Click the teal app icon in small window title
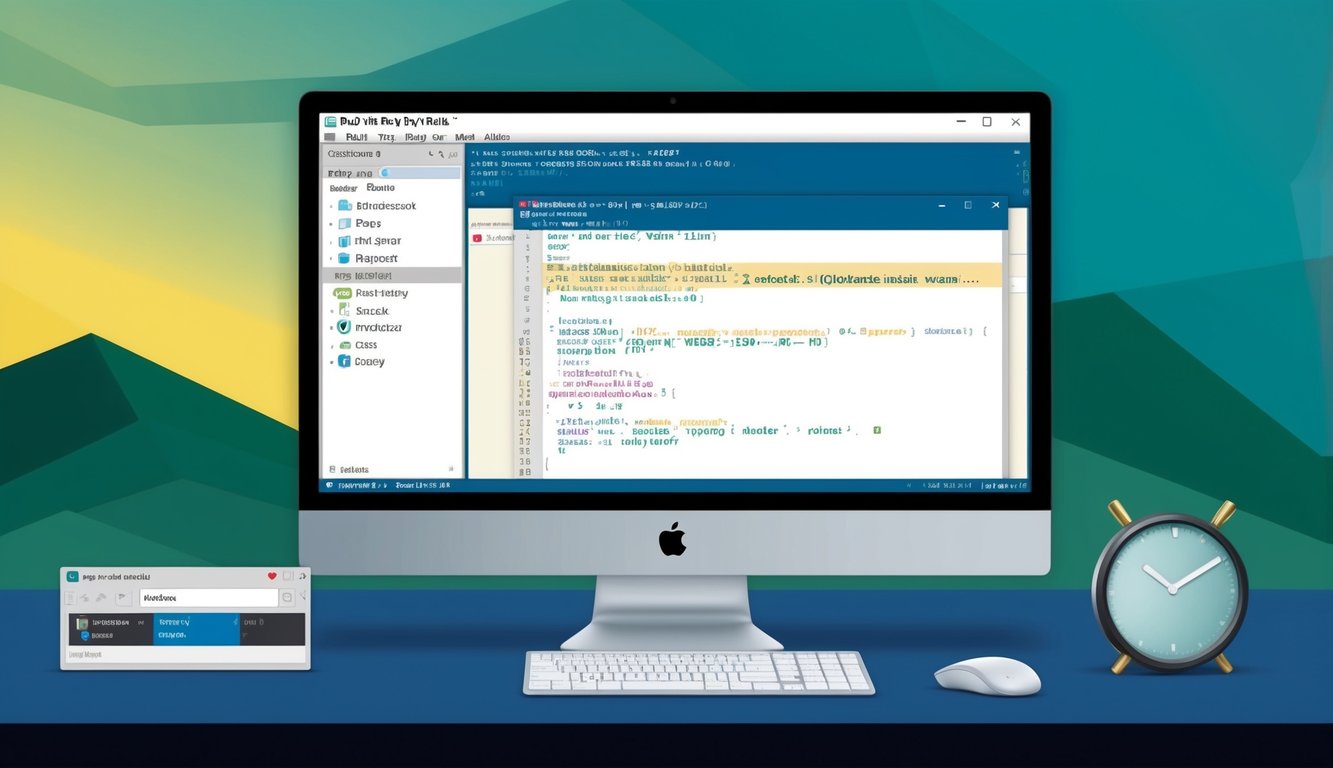The height and width of the screenshot is (768, 1333). click(x=72, y=577)
